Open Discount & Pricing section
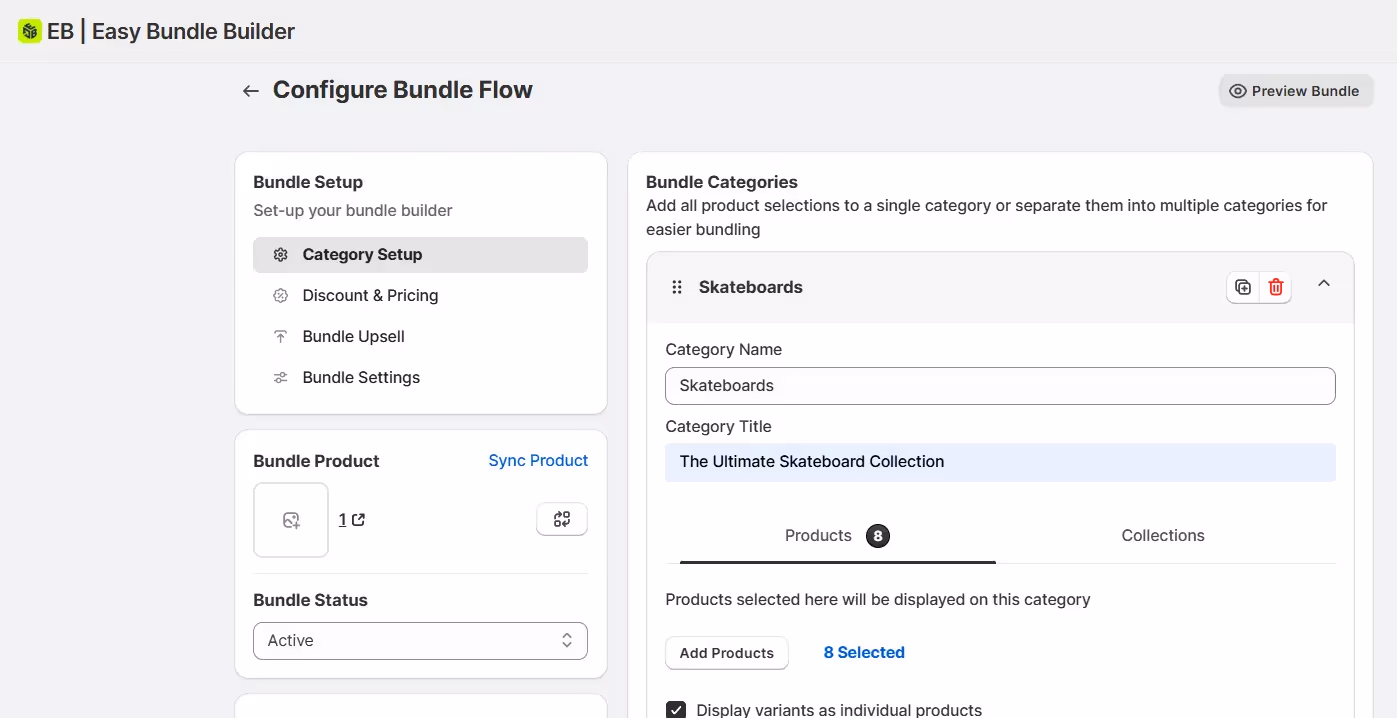 tap(420, 295)
